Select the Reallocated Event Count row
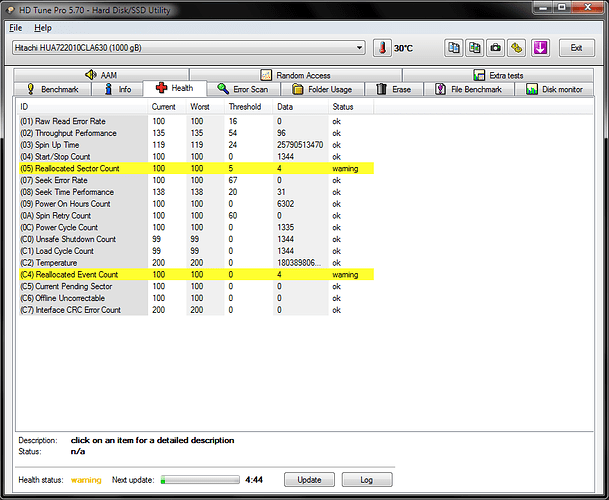This screenshot has width=609, height=500. [196, 274]
